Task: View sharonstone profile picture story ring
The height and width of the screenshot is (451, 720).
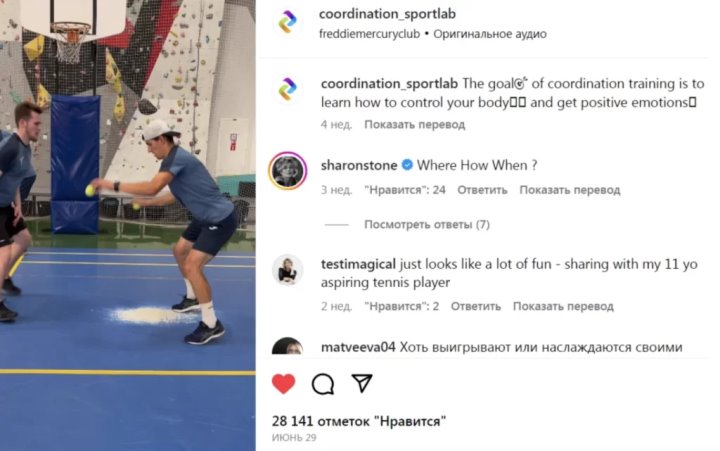Action: pyautogui.click(x=288, y=171)
